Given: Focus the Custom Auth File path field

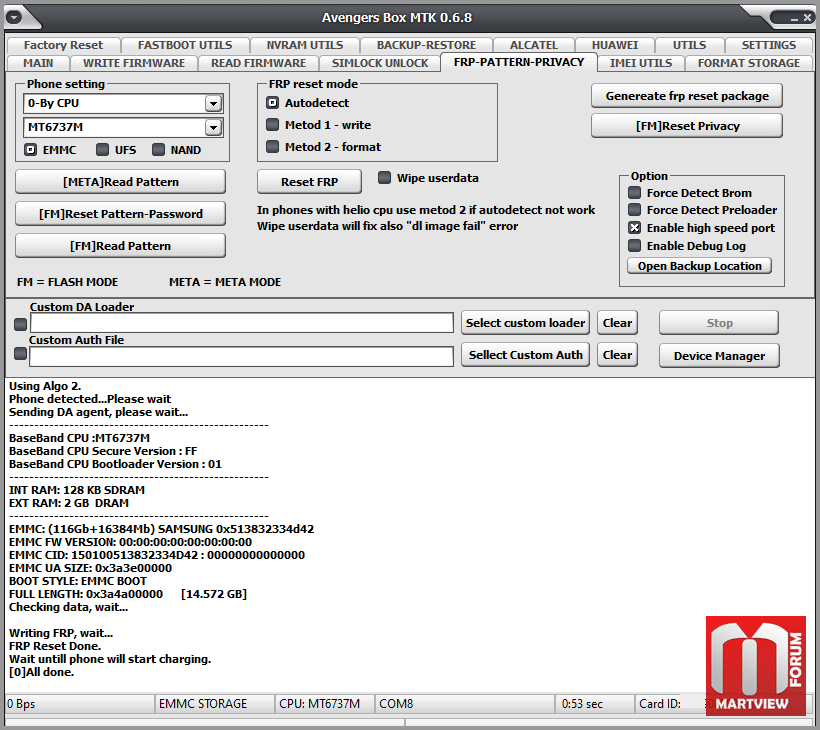Looking at the screenshot, I should [x=242, y=356].
